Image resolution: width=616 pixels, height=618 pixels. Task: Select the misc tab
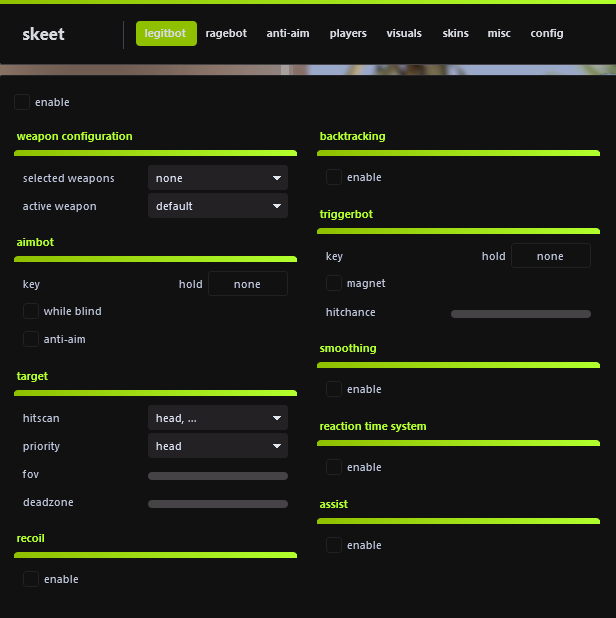point(499,34)
